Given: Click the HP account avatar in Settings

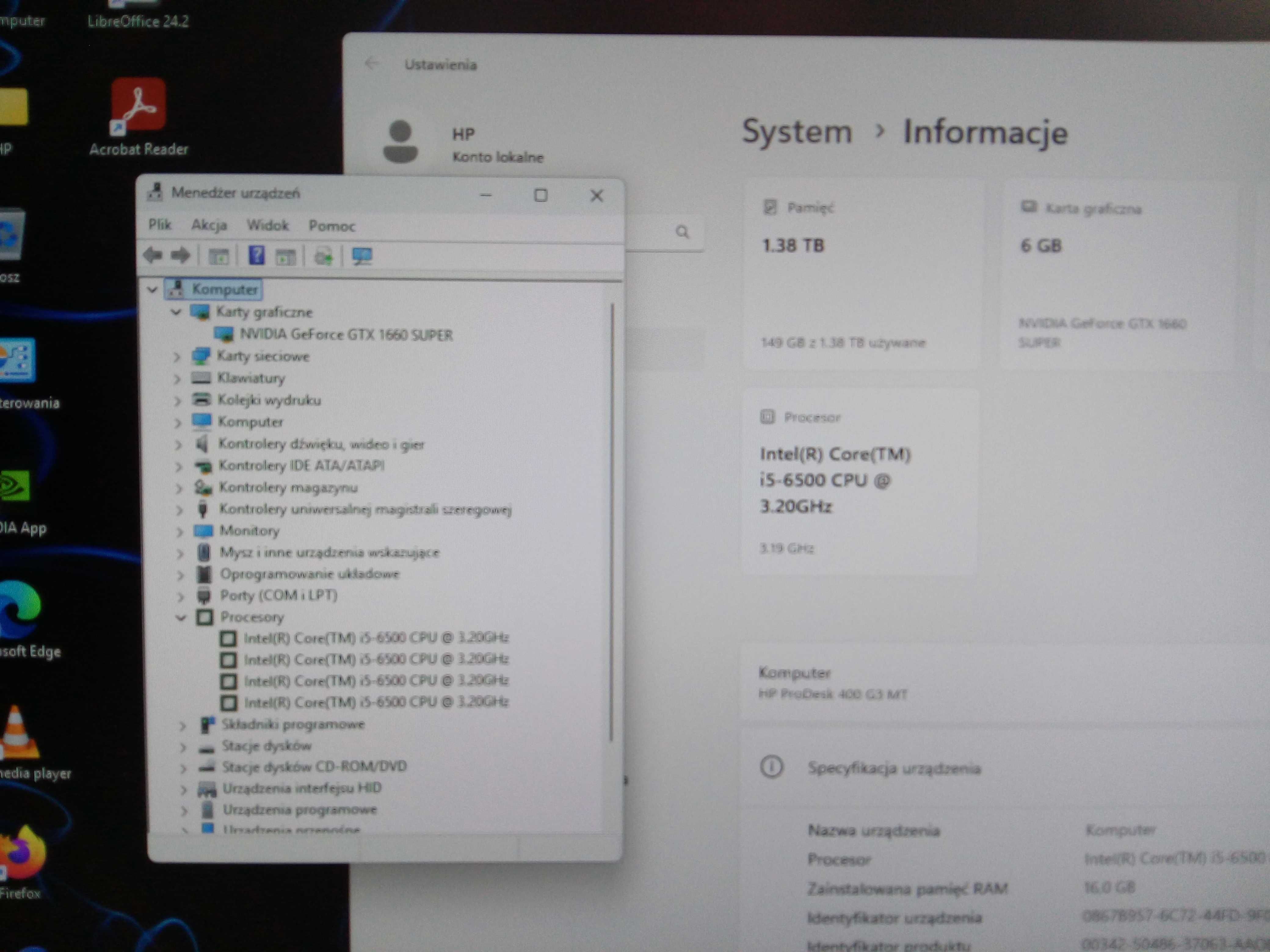Looking at the screenshot, I should tap(400, 142).
